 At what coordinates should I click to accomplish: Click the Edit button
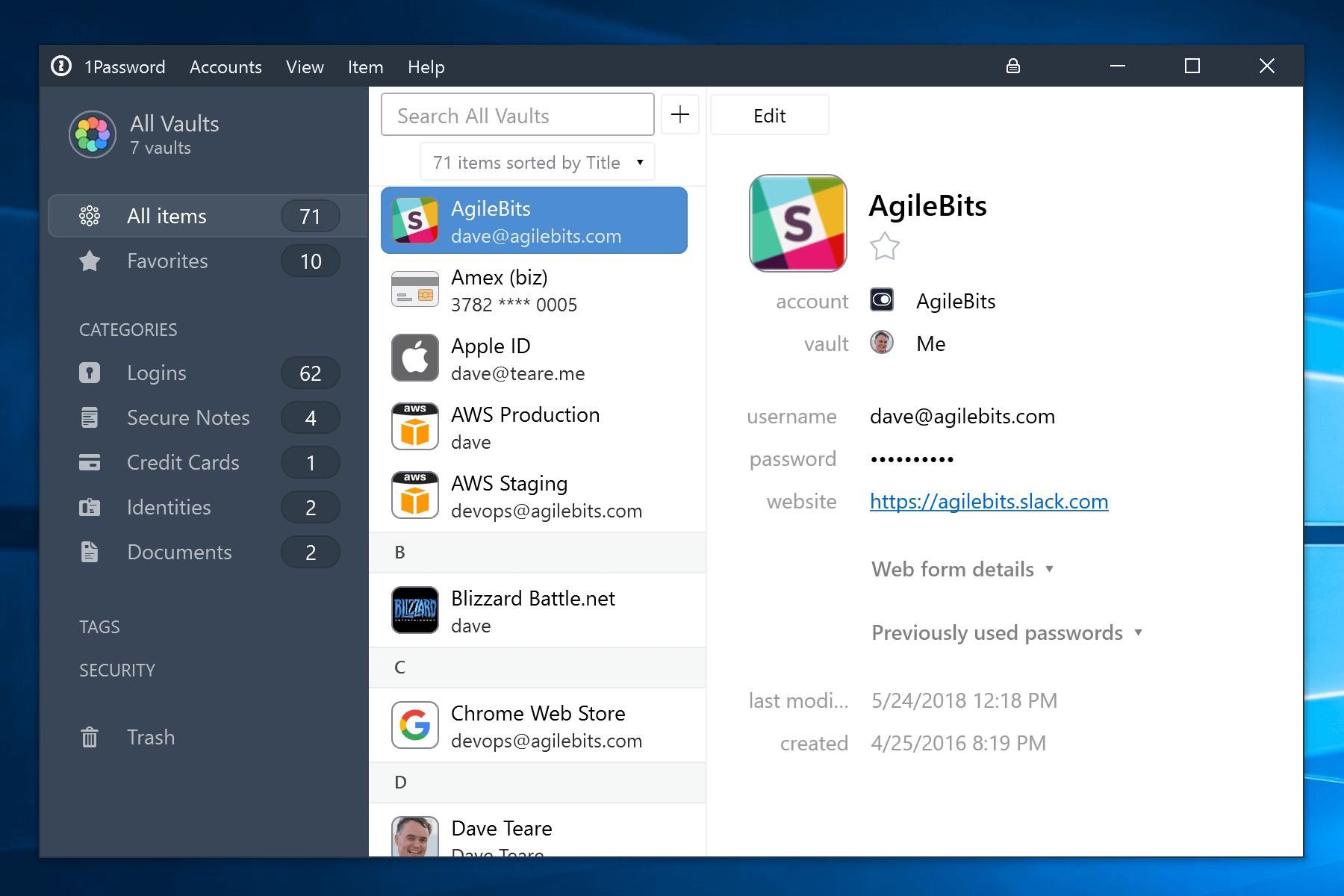coord(769,115)
